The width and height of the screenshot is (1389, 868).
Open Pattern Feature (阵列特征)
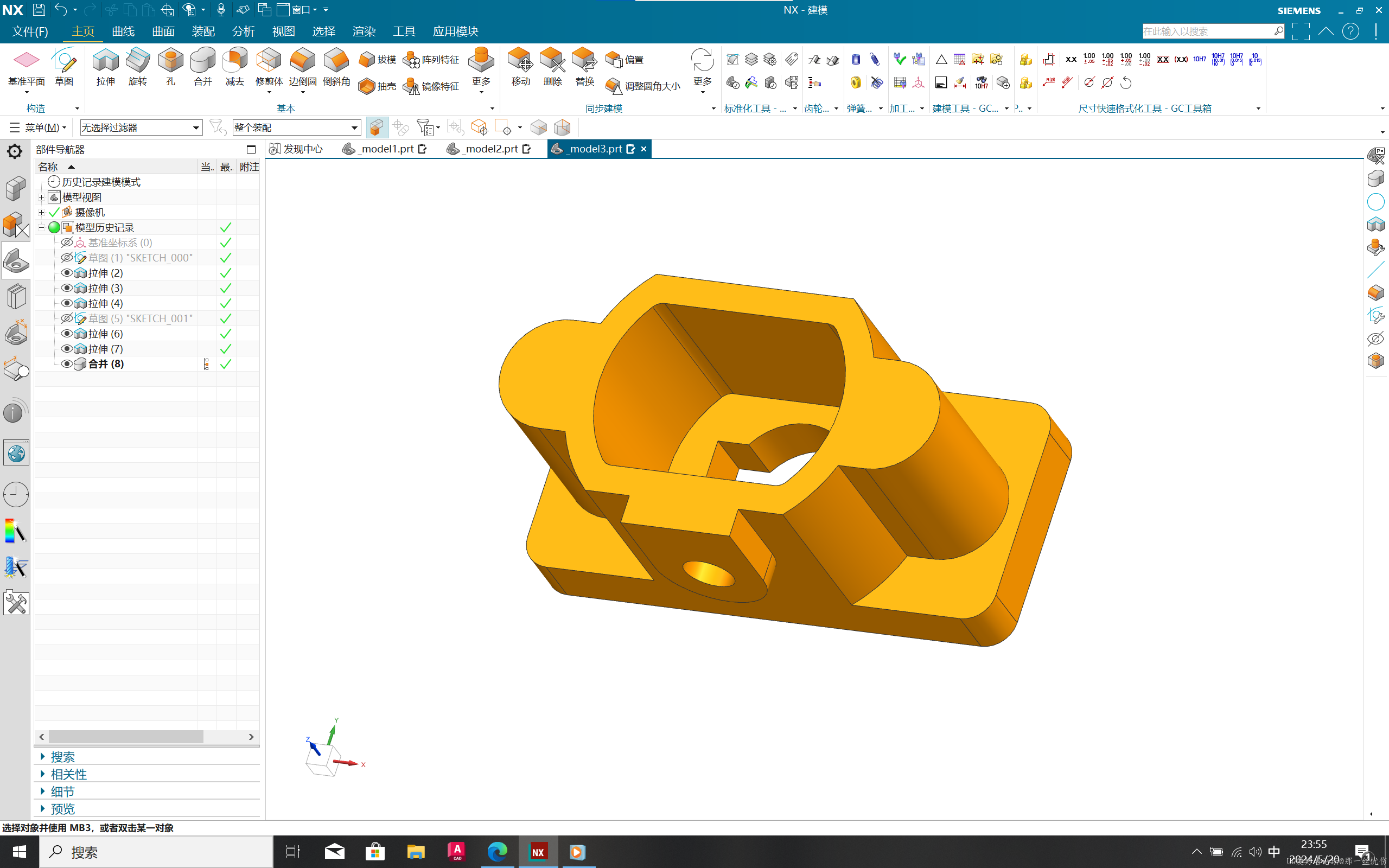431,60
